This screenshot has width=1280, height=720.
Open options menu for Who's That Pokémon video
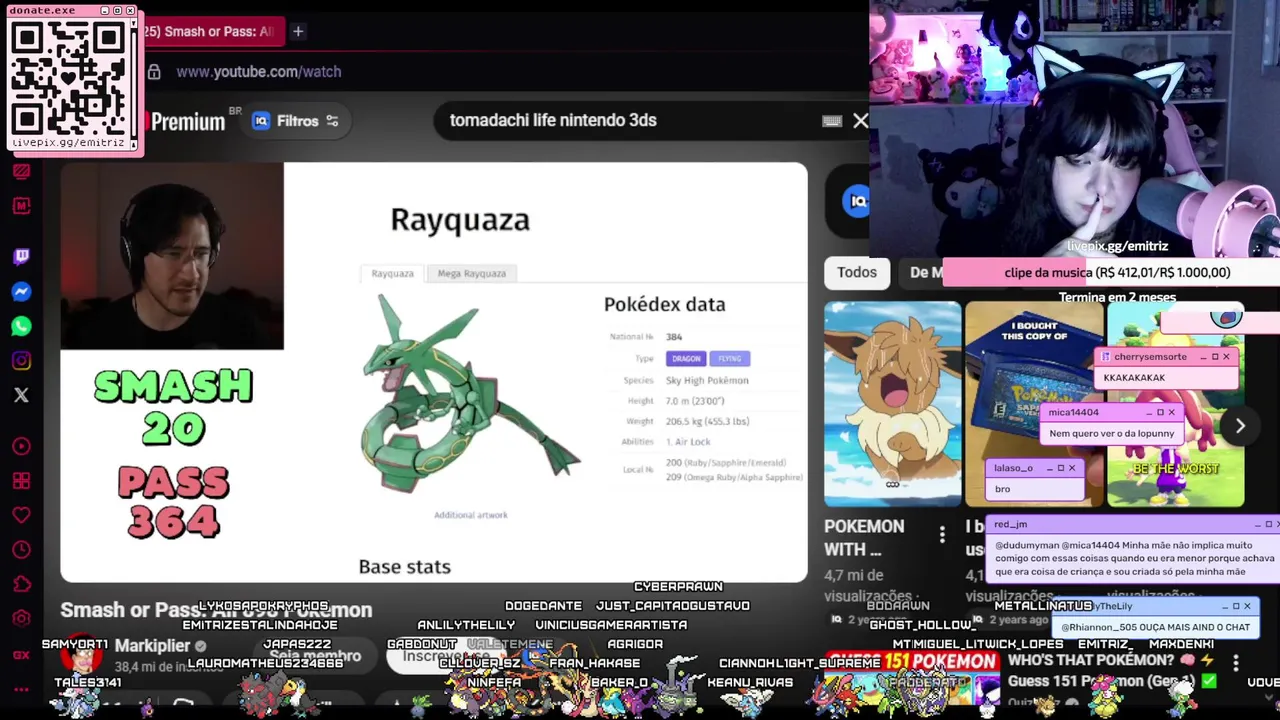click(x=1236, y=663)
